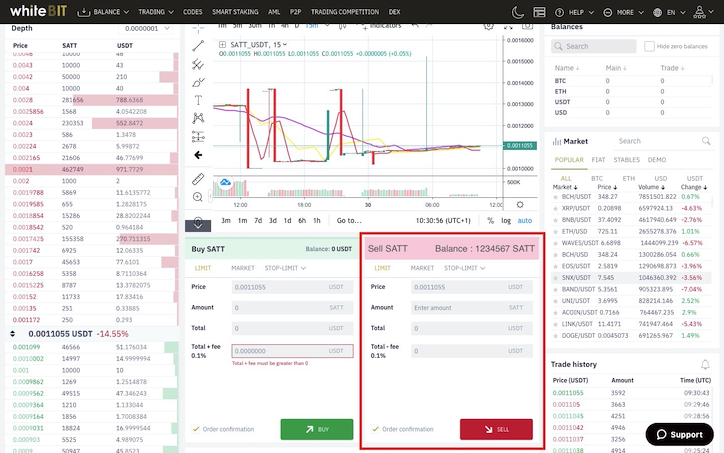The width and height of the screenshot is (724, 453).
Task: Open the layout settings icon in header
Action: coord(539,12)
